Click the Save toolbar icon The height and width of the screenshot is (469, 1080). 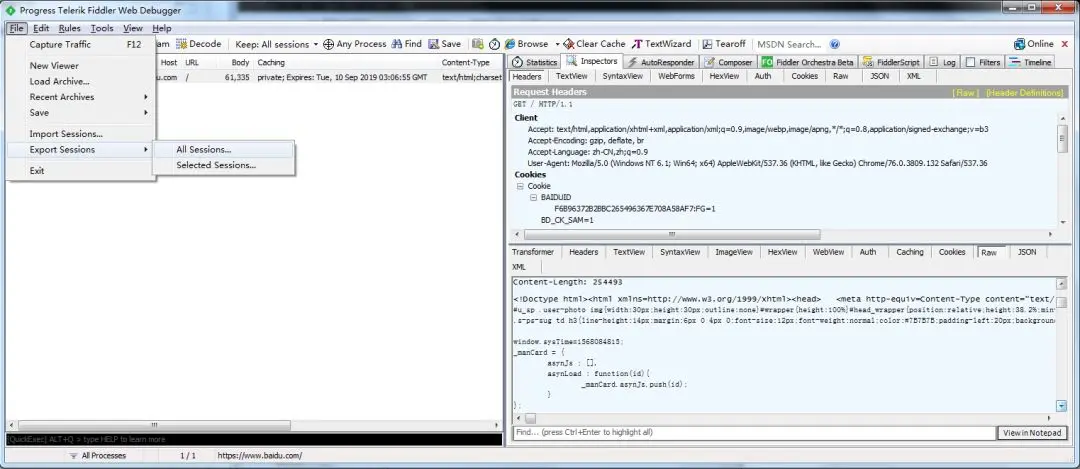[x=433, y=44]
